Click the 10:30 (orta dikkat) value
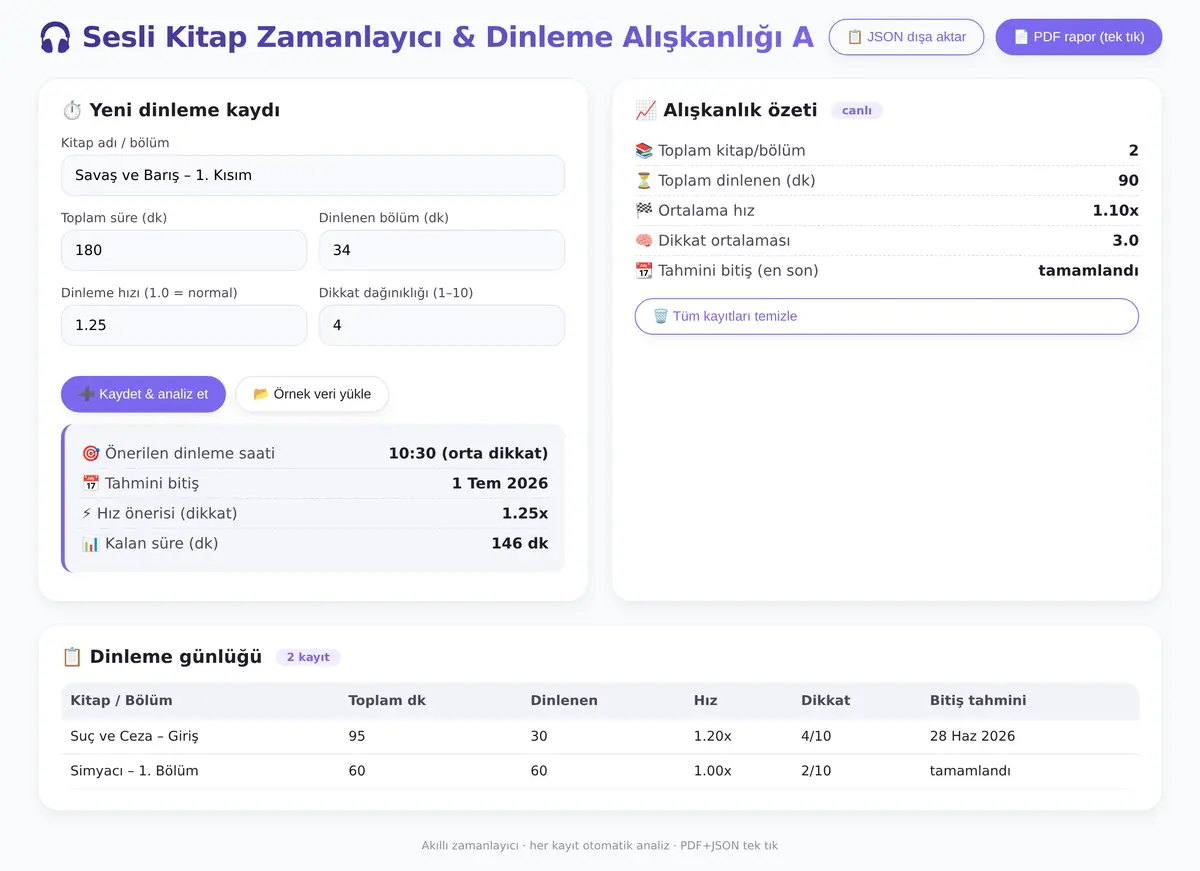Viewport: 1200px width, 871px height. pyautogui.click(x=468, y=454)
